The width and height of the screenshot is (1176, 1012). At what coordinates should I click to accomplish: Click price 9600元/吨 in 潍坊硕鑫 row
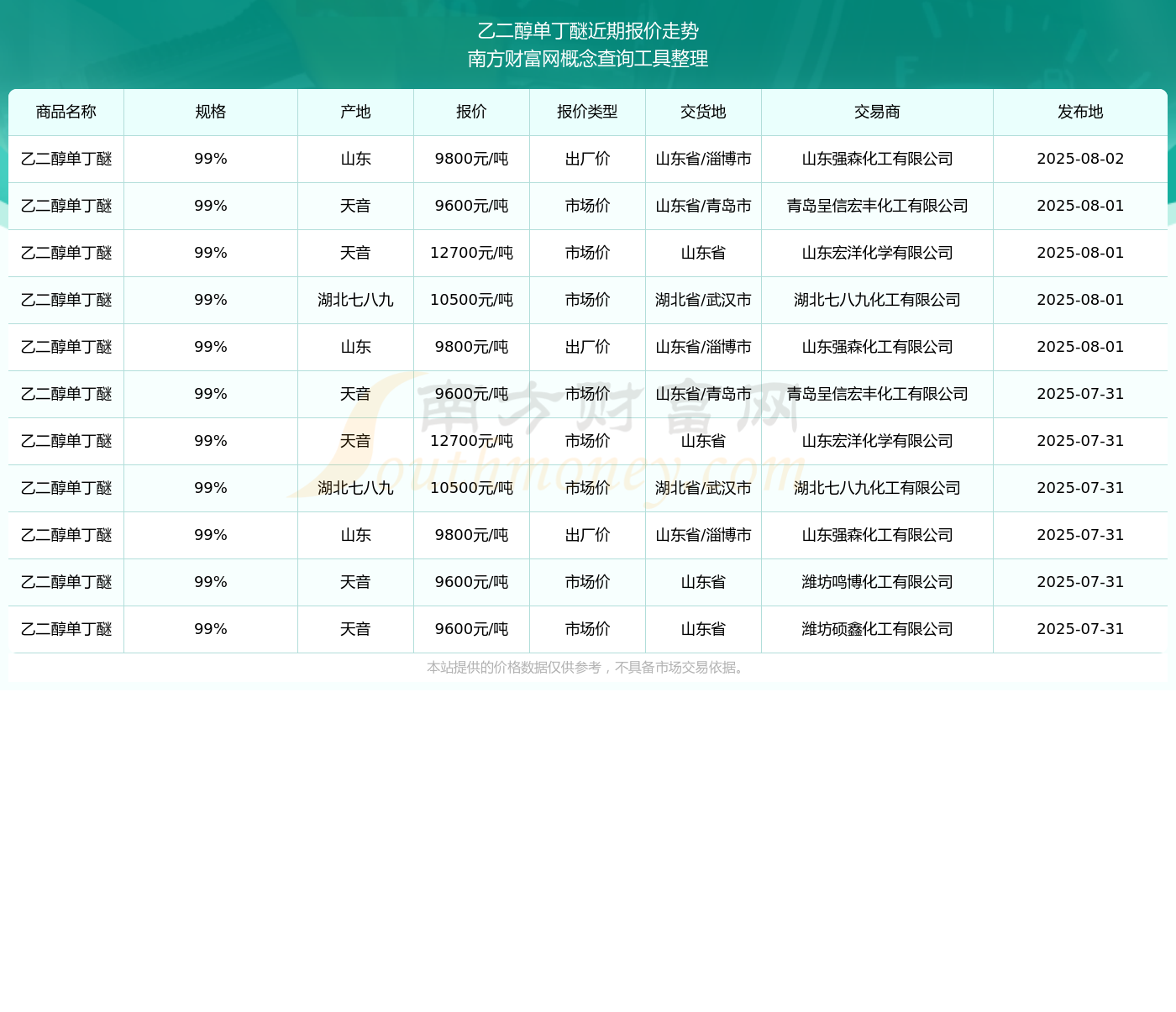(471, 629)
